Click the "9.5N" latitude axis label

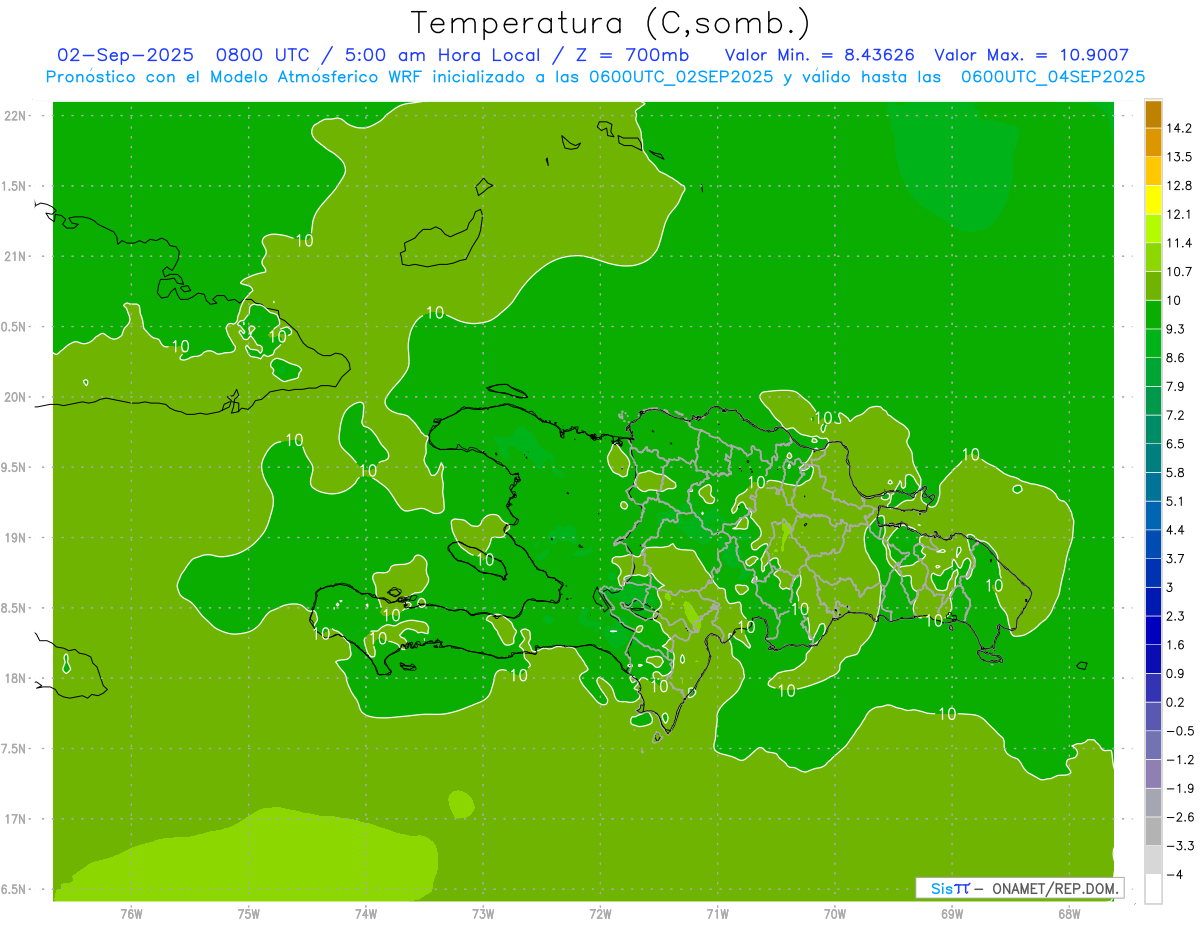[x=15, y=467]
